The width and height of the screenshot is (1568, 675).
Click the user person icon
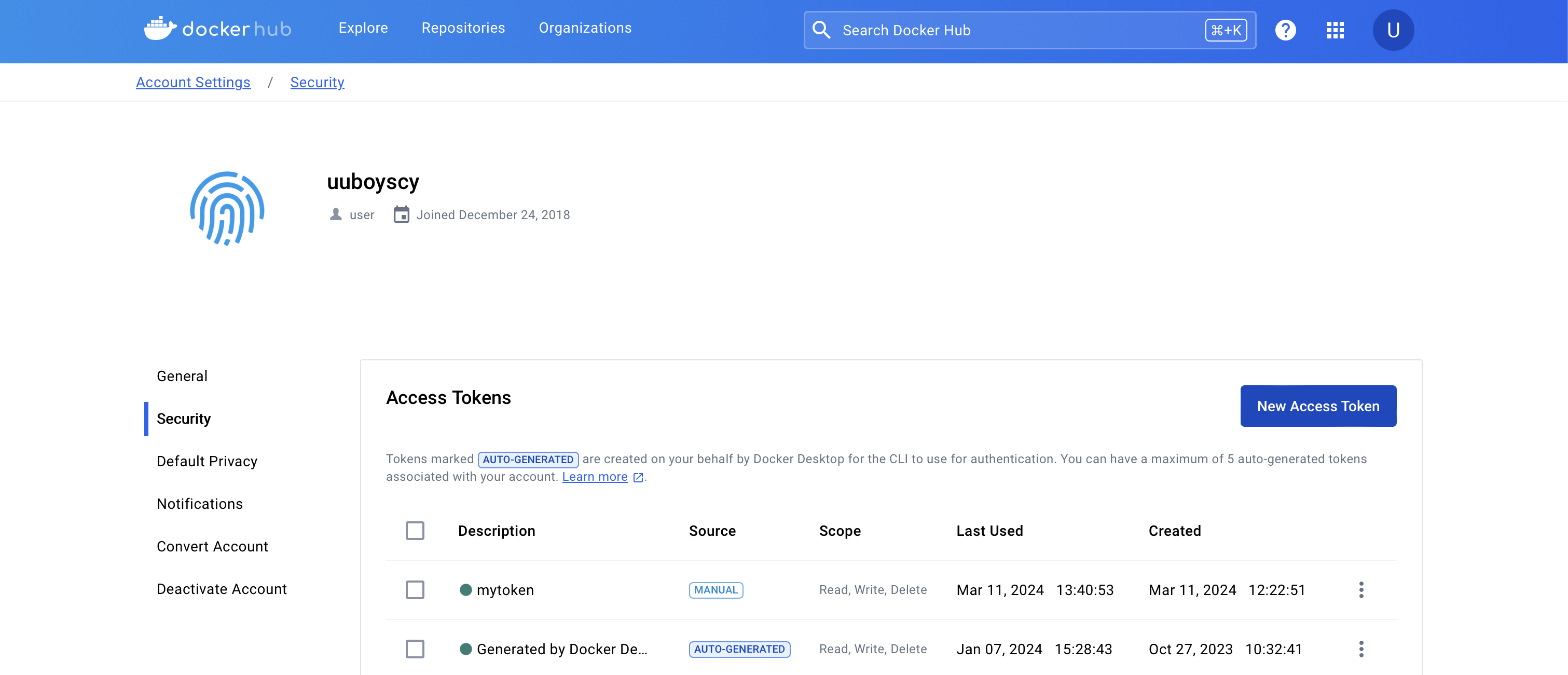[x=335, y=214]
